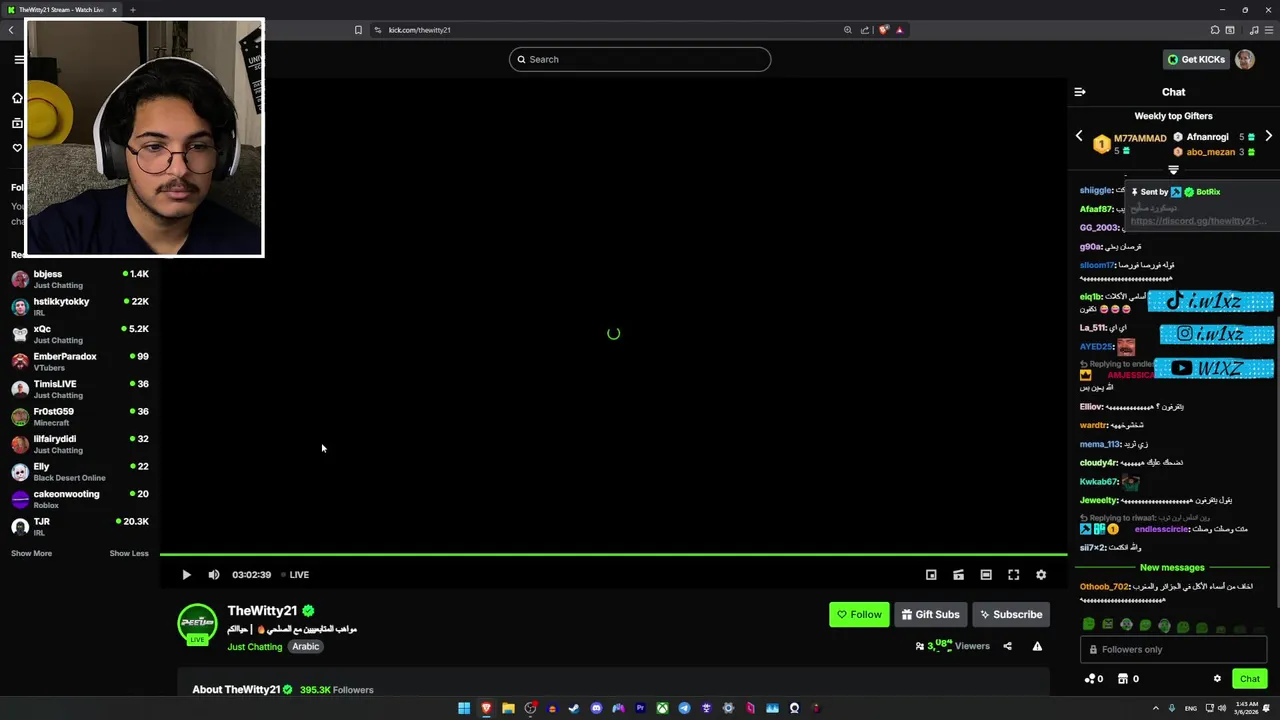The width and height of the screenshot is (1280, 720).
Task: Show hidden system tray icons
Action: click(x=1156, y=708)
